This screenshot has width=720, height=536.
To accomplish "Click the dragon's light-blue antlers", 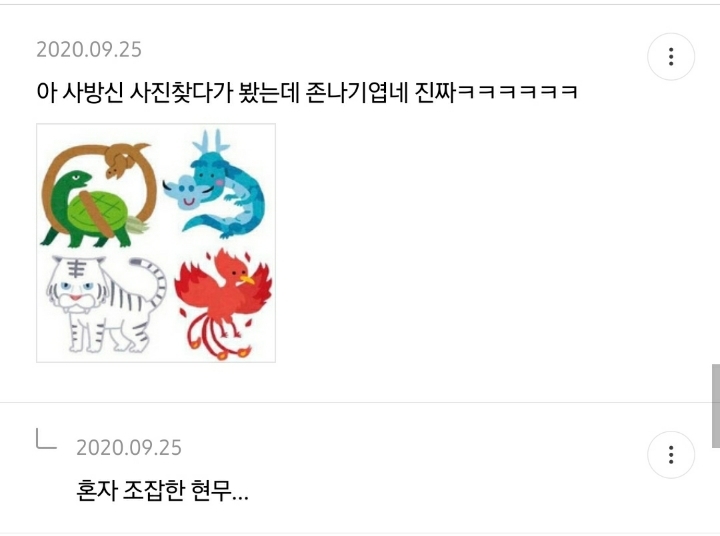I will click(x=210, y=142).
